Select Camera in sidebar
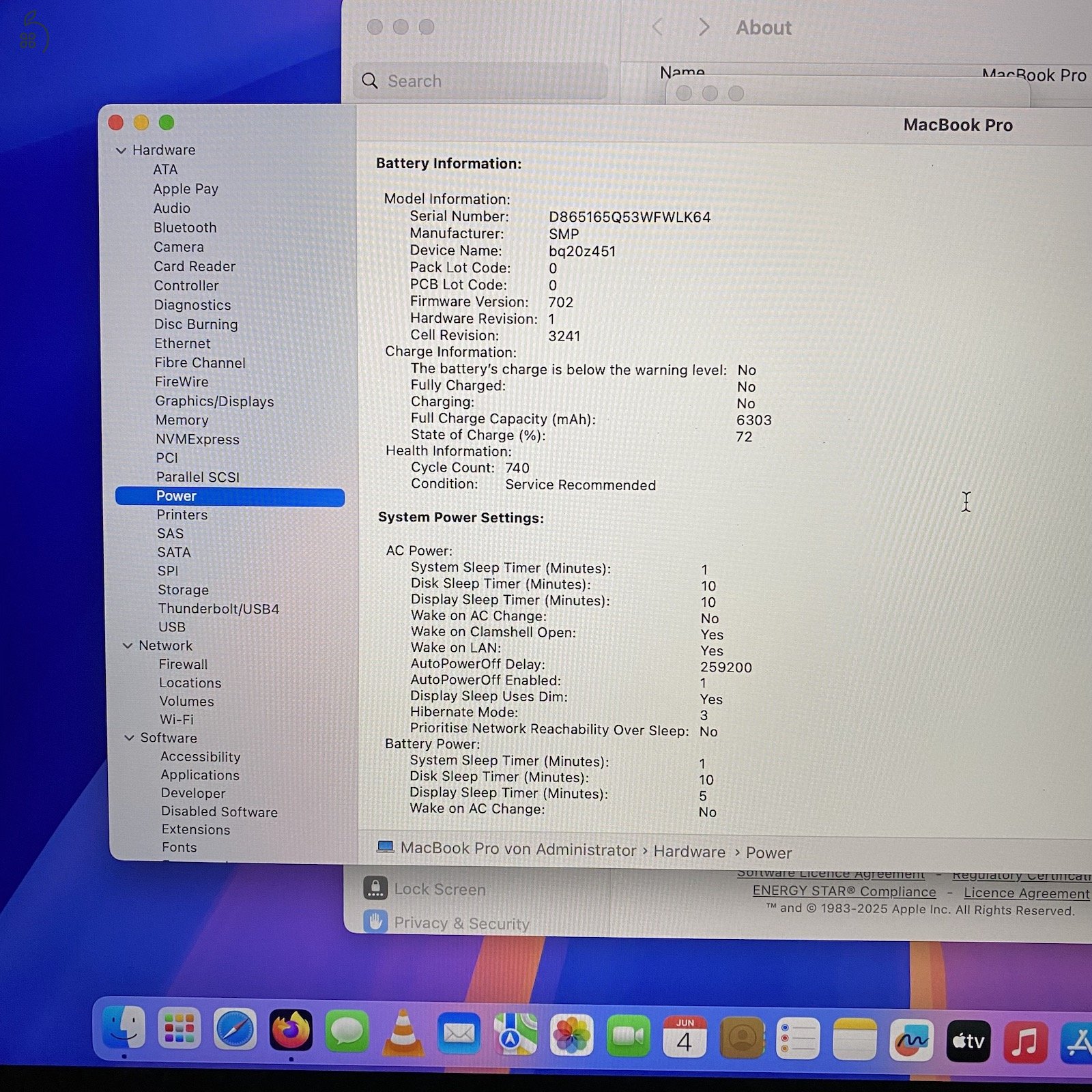Viewport: 1092px width, 1092px height. tap(179, 247)
